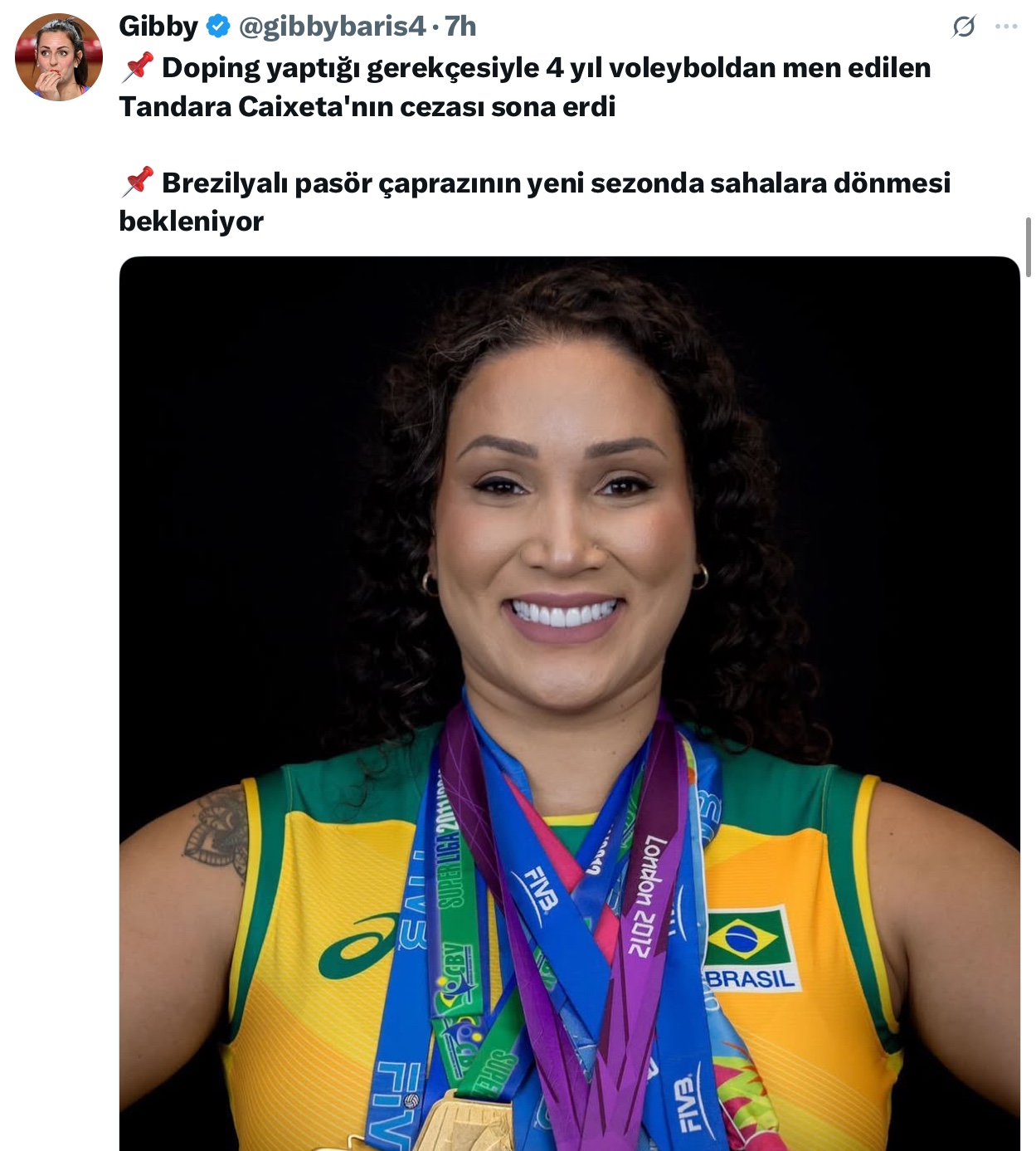1036x1151 pixels.
Task: Expand the photo of Tandara Caixeta
Action: point(569,704)
